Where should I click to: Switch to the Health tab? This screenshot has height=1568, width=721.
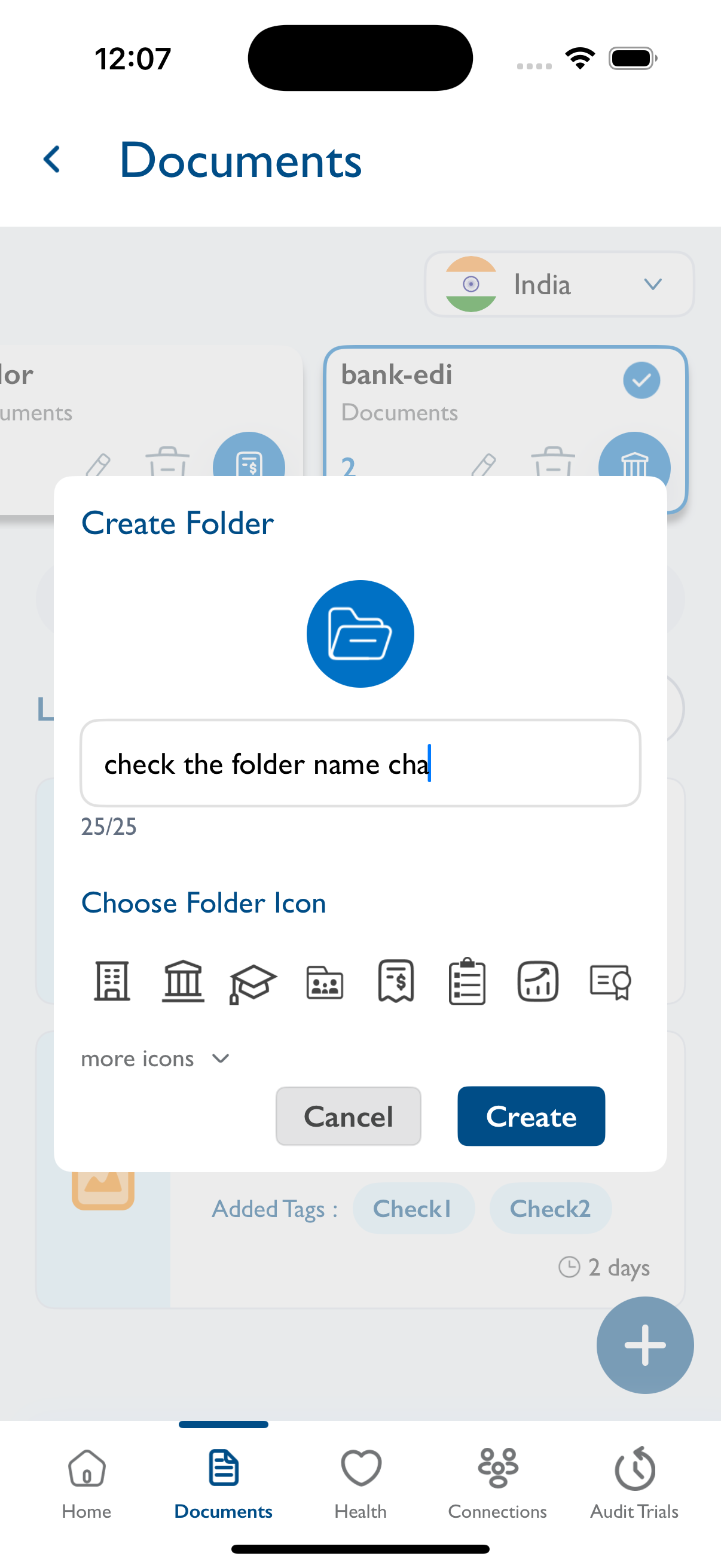360,1484
